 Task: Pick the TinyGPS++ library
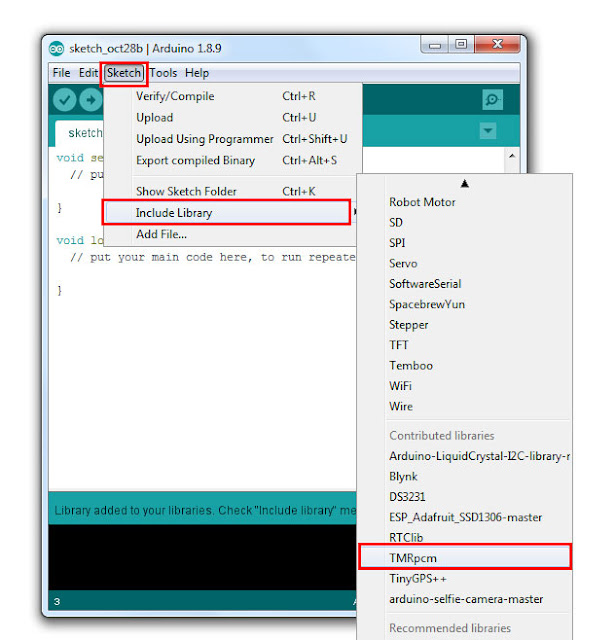coord(465,579)
